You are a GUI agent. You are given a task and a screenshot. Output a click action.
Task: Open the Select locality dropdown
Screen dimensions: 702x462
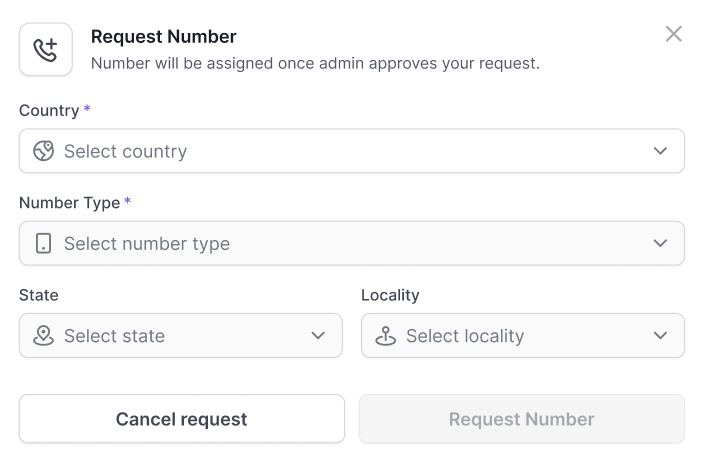pos(523,335)
